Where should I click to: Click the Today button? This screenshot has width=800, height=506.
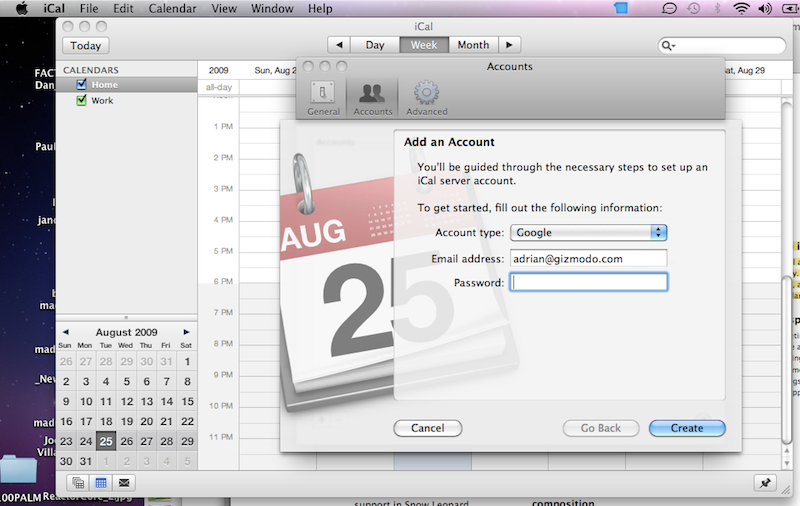point(85,45)
